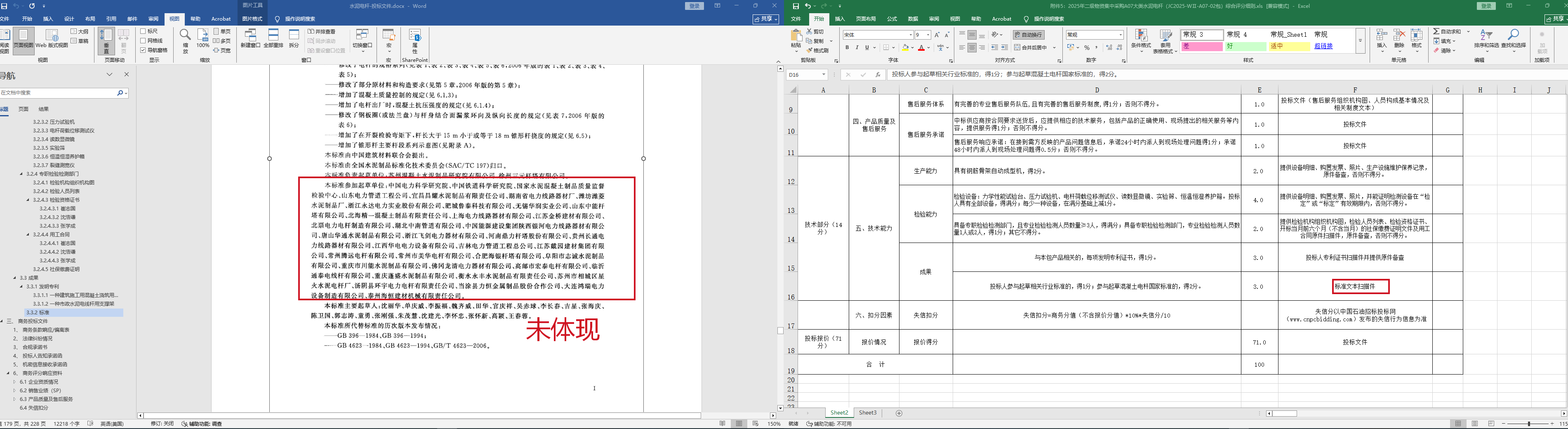Open the number format dropdown showing 常规
The width and height of the screenshot is (1568, 429).
[x=1121, y=35]
